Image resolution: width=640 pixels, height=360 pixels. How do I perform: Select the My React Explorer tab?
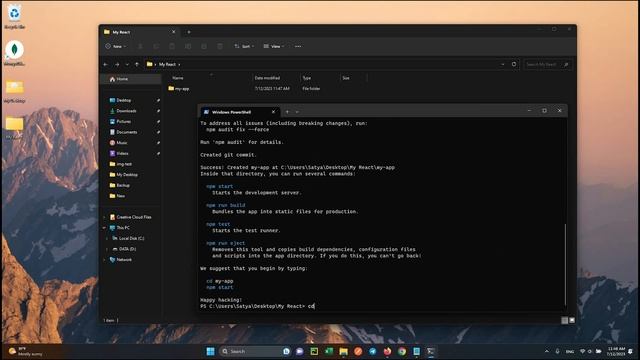[139, 32]
